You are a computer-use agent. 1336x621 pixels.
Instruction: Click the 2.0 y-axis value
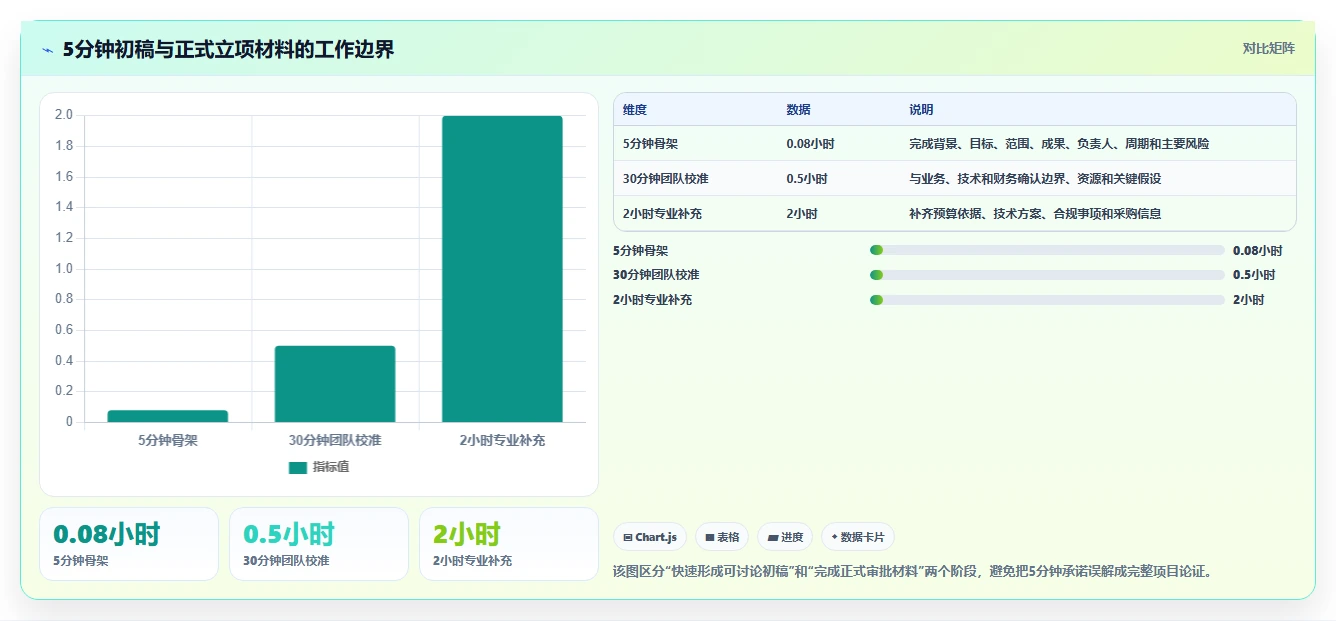pos(64,115)
